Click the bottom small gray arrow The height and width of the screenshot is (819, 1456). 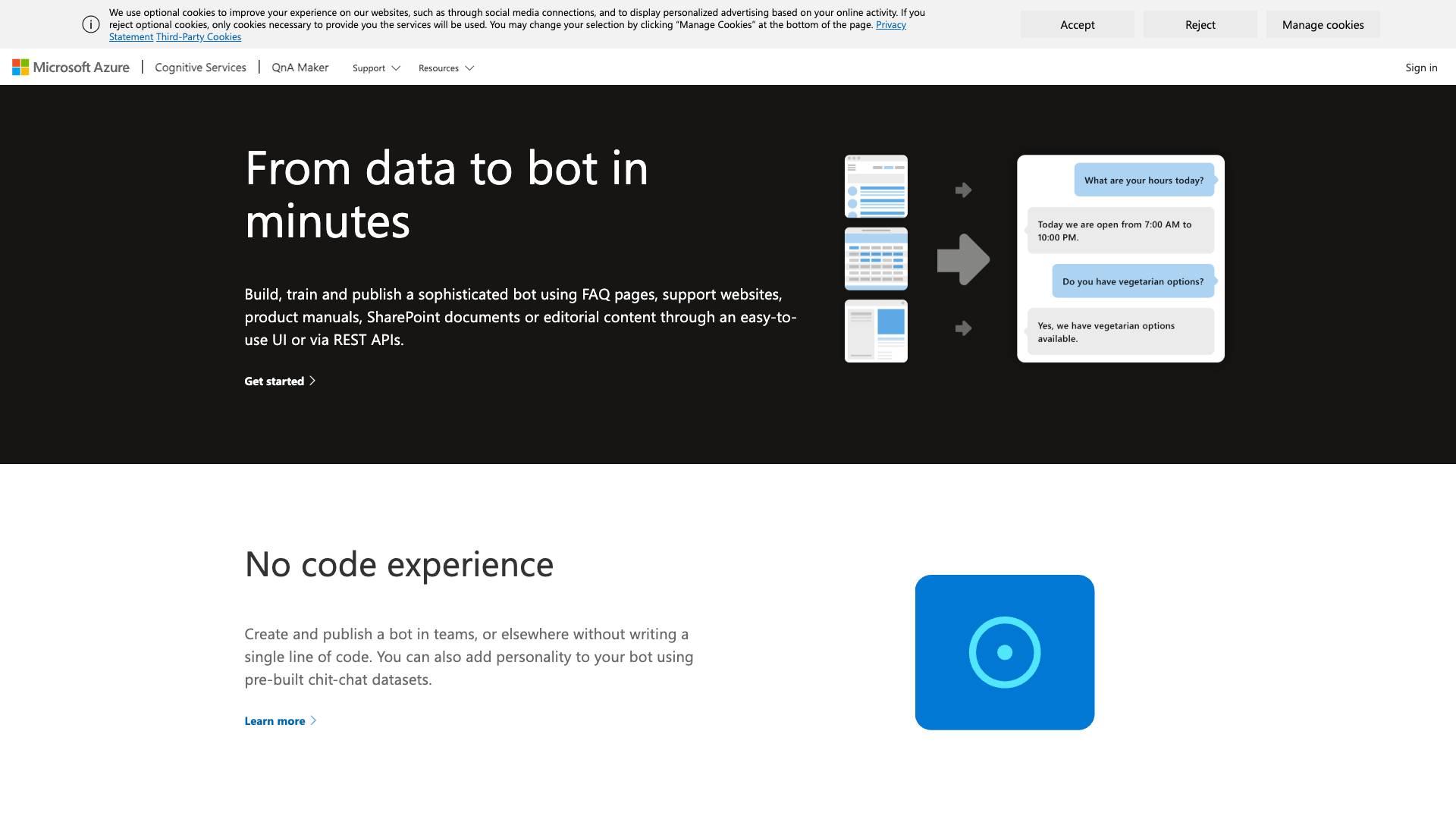tap(963, 328)
